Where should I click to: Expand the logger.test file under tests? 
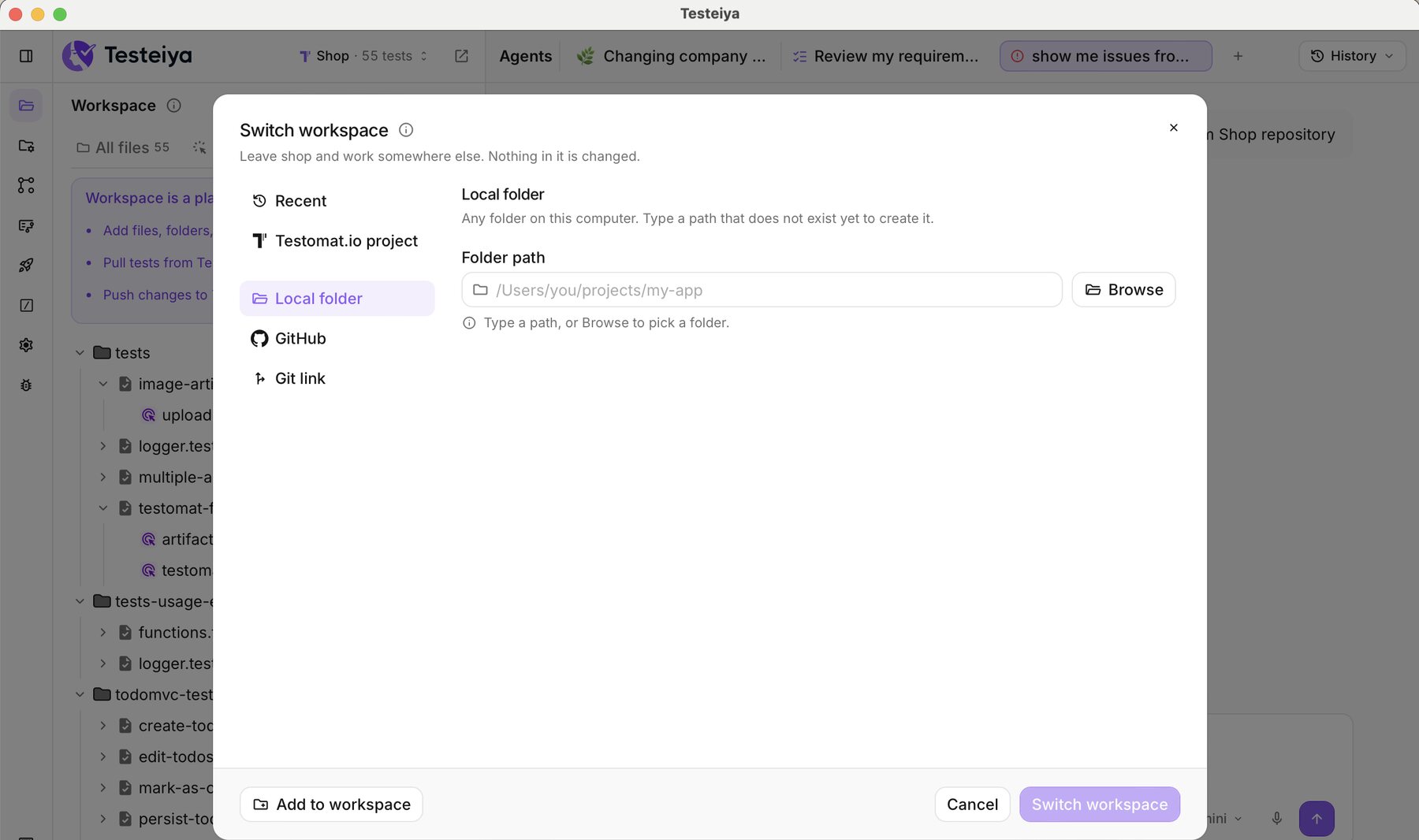[102, 446]
